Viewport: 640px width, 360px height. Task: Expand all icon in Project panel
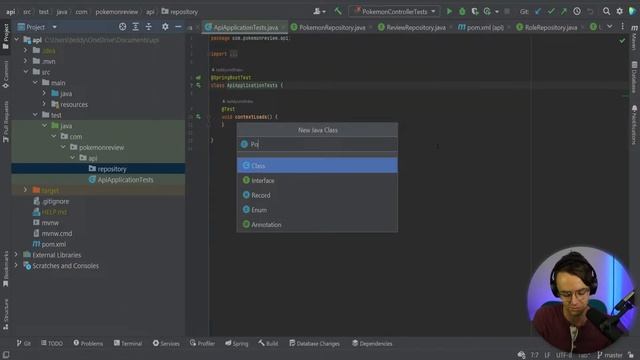click(x=136, y=27)
